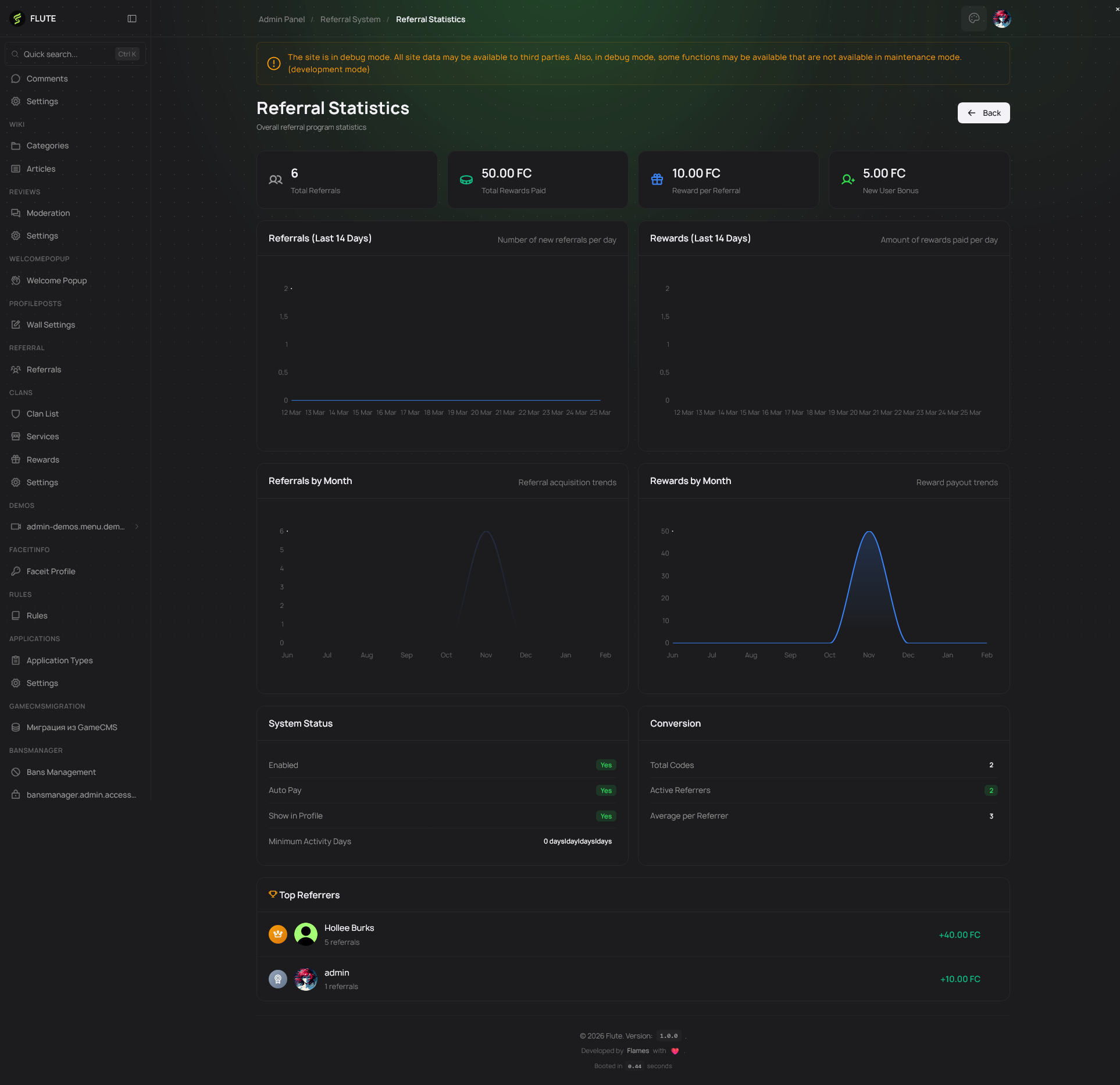
Task: Open Clan List in the sidebar
Action: click(x=42, y=414)
